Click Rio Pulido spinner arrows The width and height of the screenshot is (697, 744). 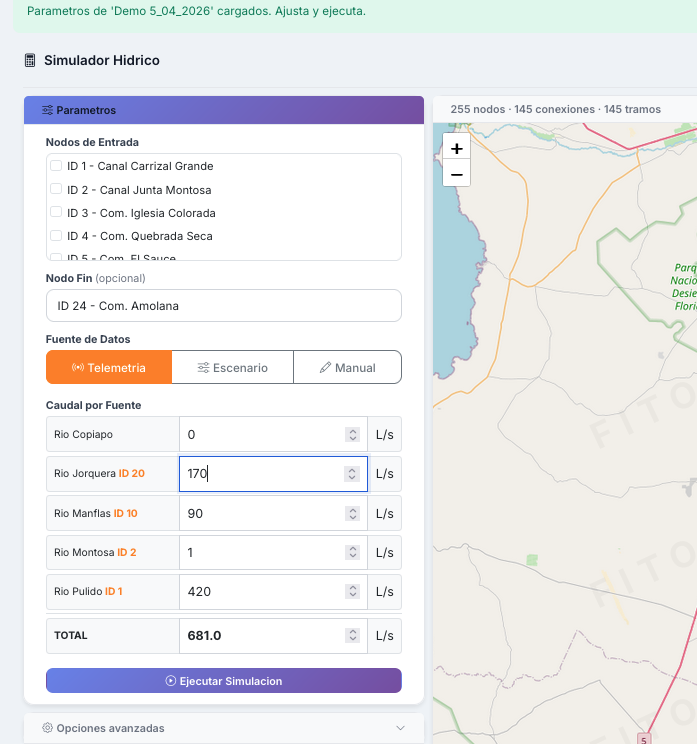[x=353, y=591]
